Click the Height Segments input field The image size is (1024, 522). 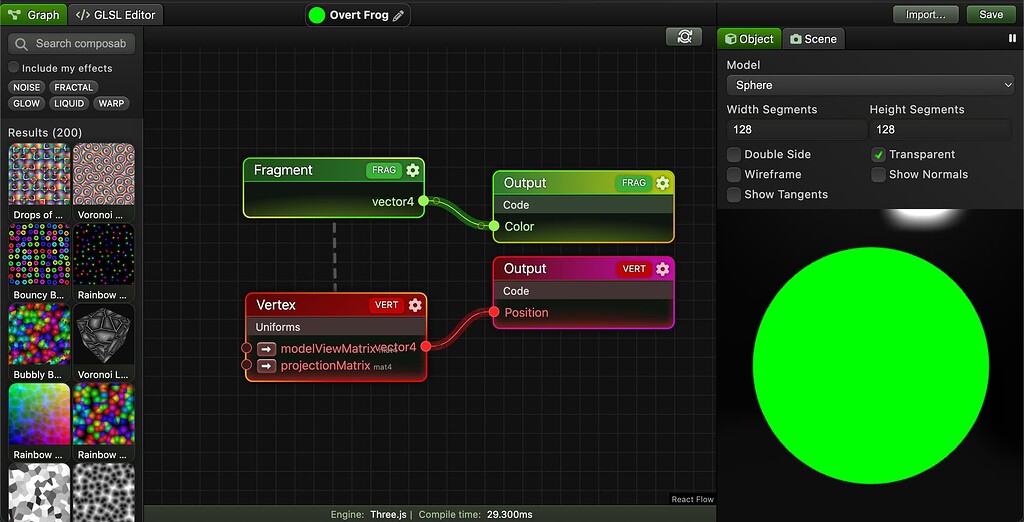point(940,129)
